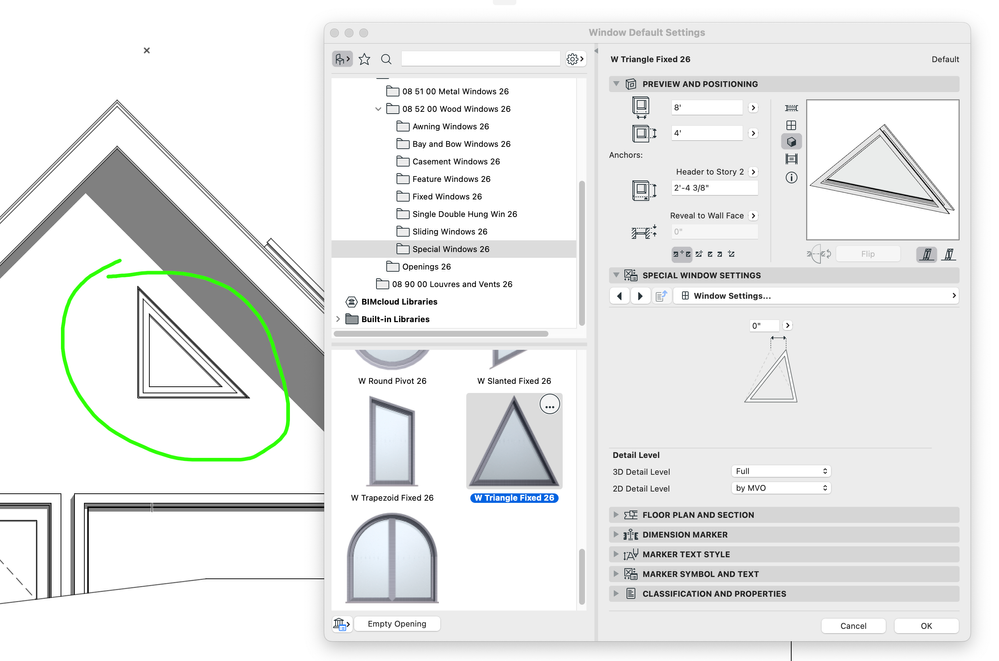Open the Openings 26 folder
Viewport: 999px width, 661px height.
tap(426, 266)
